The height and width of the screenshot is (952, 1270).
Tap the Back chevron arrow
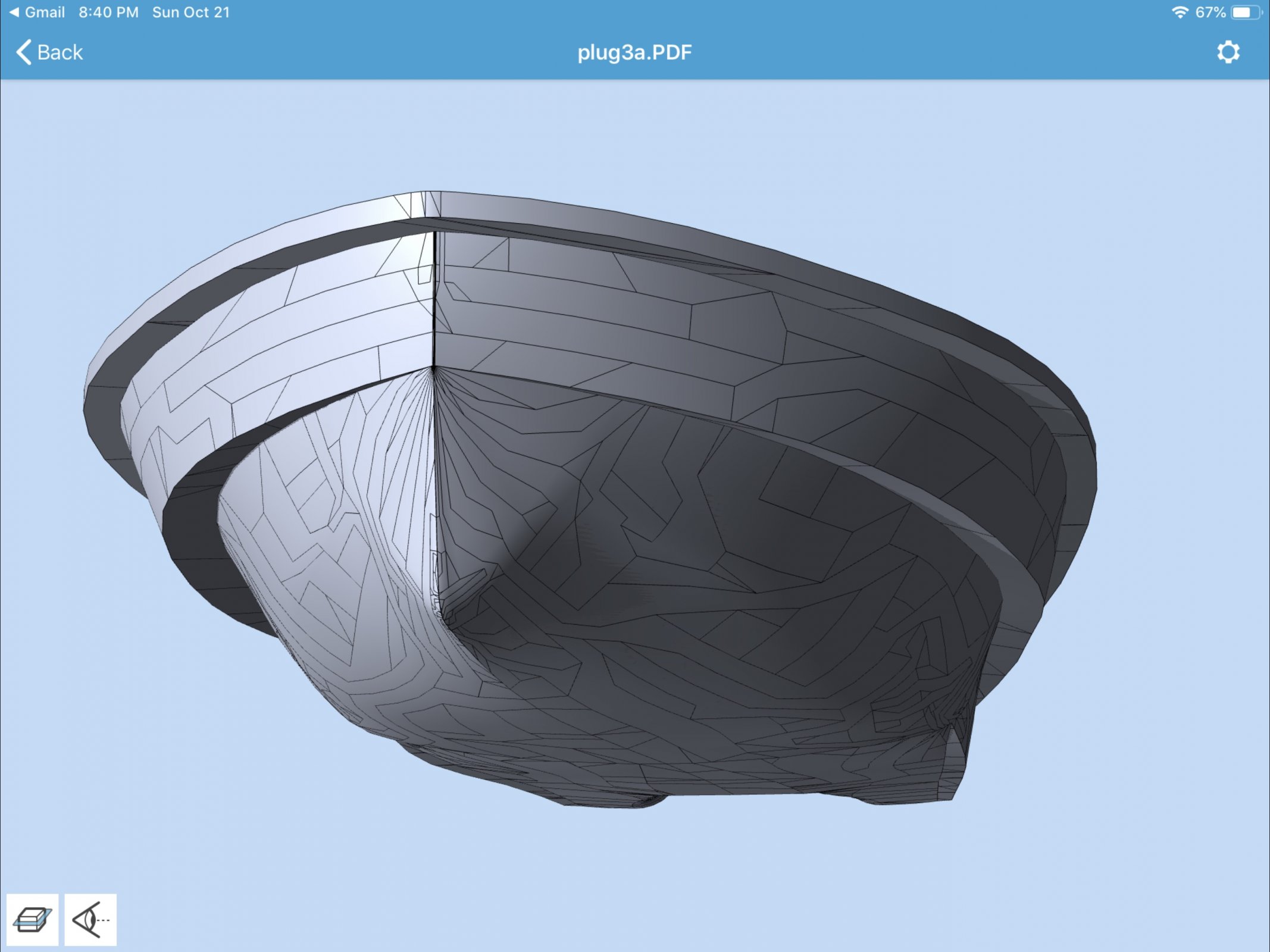pos(23,52)
